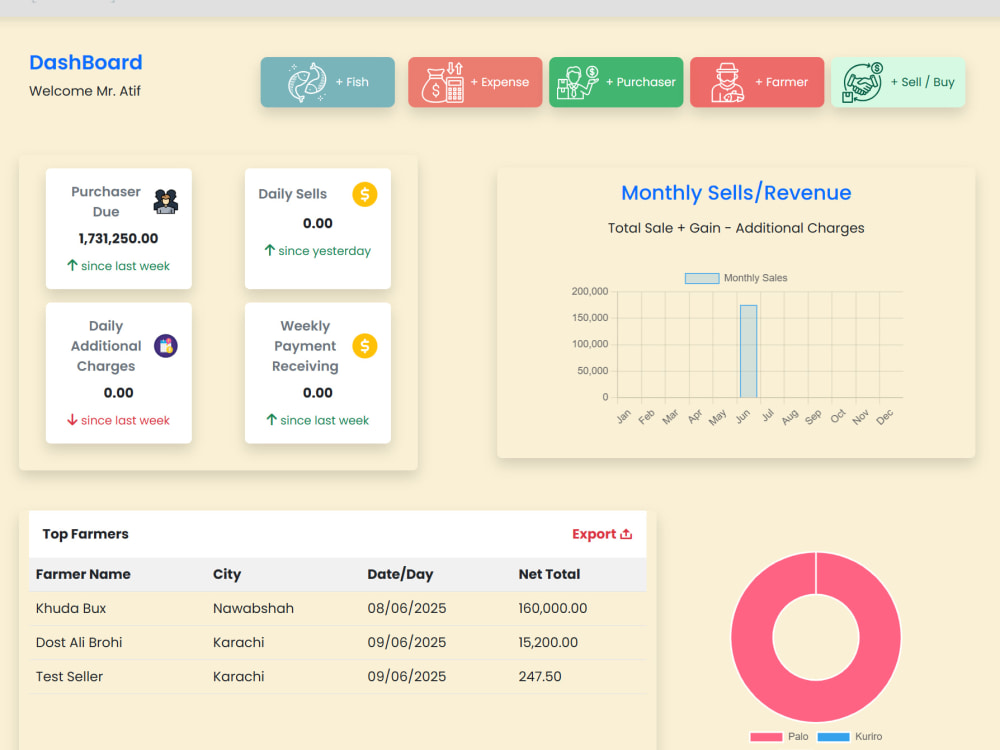Open the + Farmer label
The width and height of the screenshot is (1000, 750).
coord(781,82)
